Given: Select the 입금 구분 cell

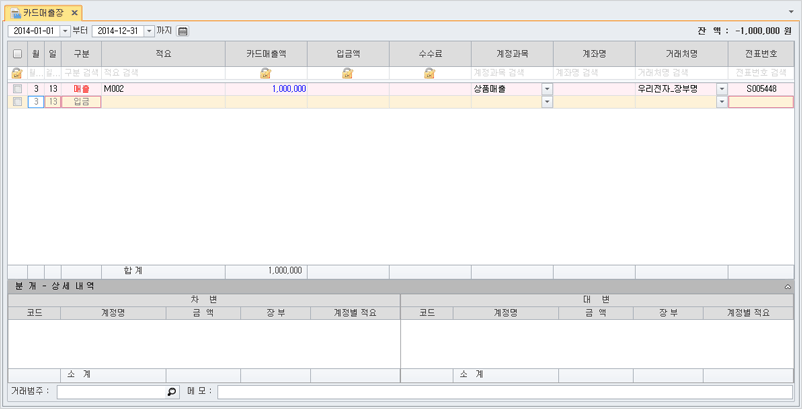Looking at the screenshot, I should 81,102.
